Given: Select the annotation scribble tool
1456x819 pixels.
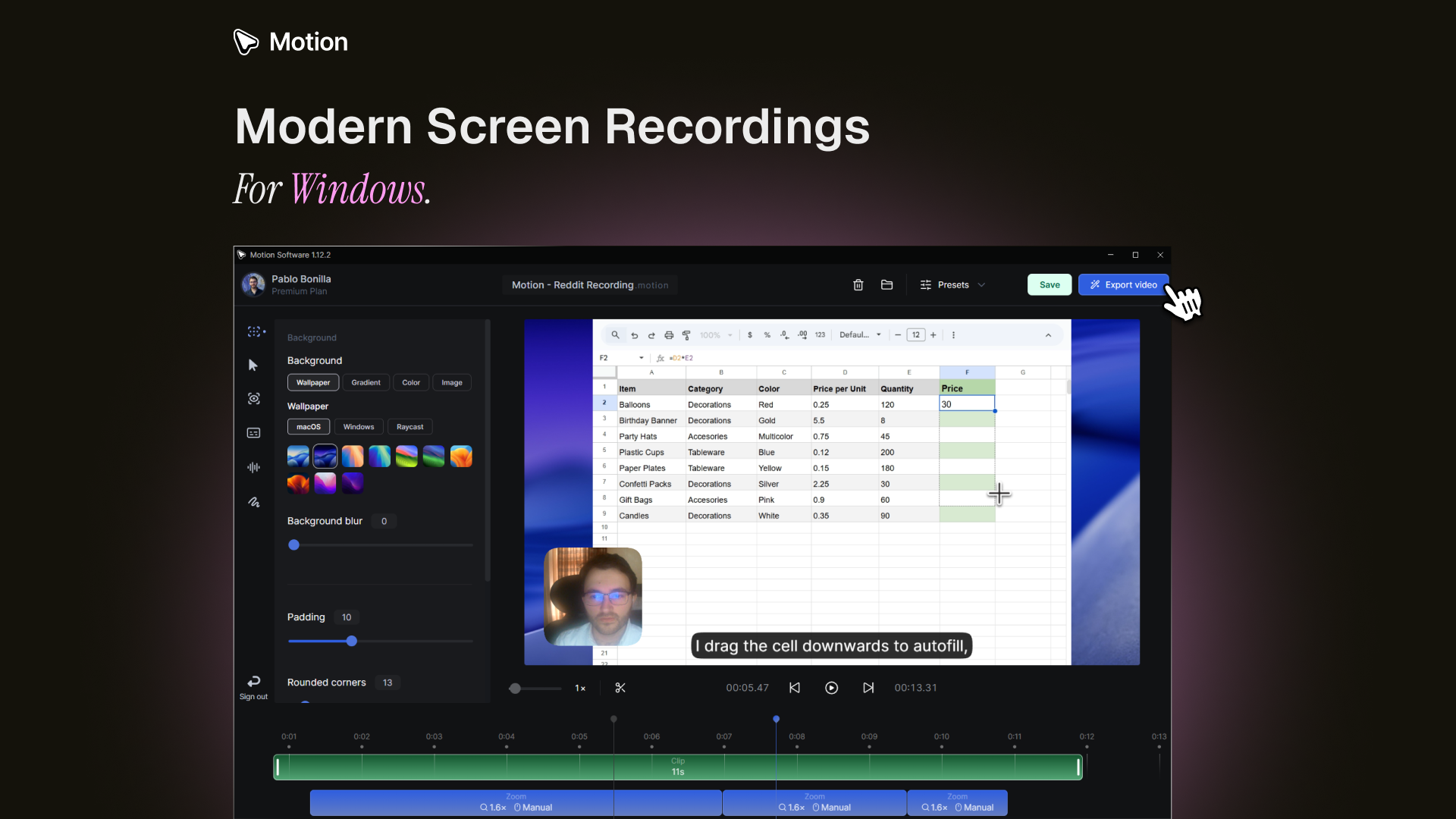Looking at the screenshot, I should pos(253,502).
